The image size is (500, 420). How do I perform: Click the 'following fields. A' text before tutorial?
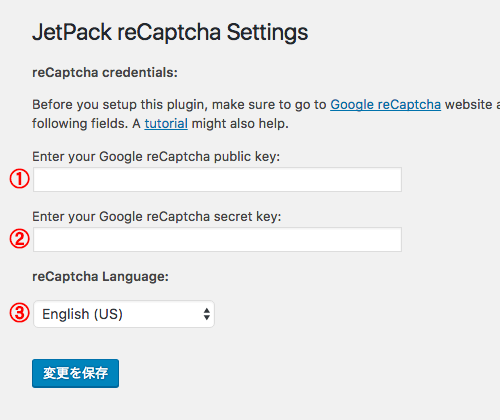tap(86, 124)
